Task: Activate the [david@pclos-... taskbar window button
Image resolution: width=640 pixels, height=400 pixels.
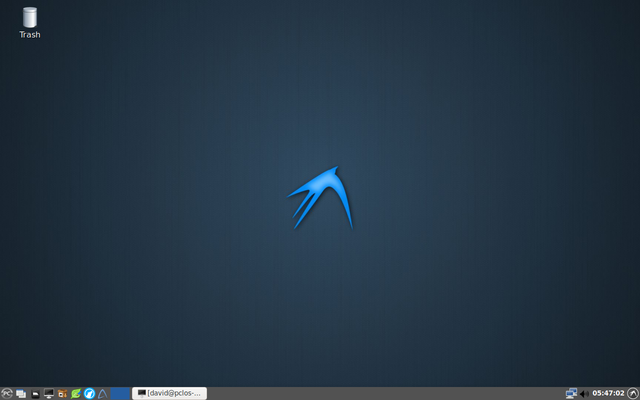Action: click(x=169, y=393)
